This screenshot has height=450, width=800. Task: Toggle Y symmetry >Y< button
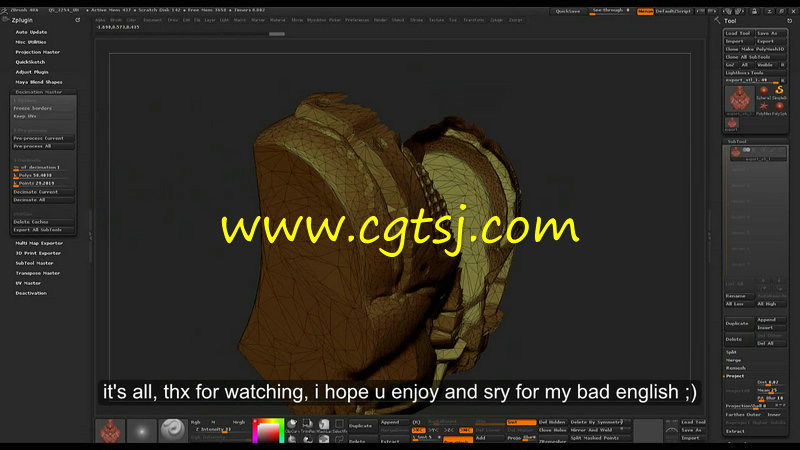click(434, 430)
